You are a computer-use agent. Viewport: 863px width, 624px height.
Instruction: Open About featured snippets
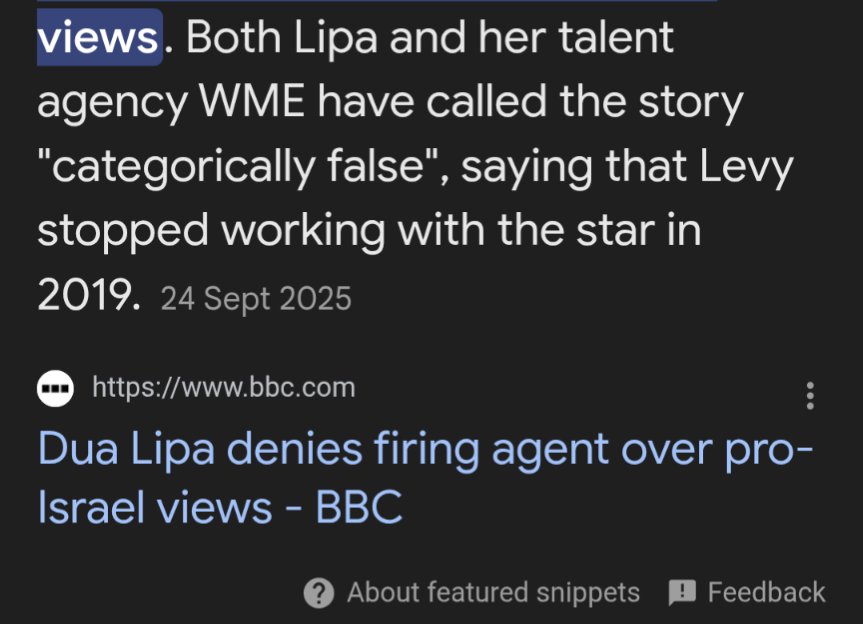tap(493, 593)
